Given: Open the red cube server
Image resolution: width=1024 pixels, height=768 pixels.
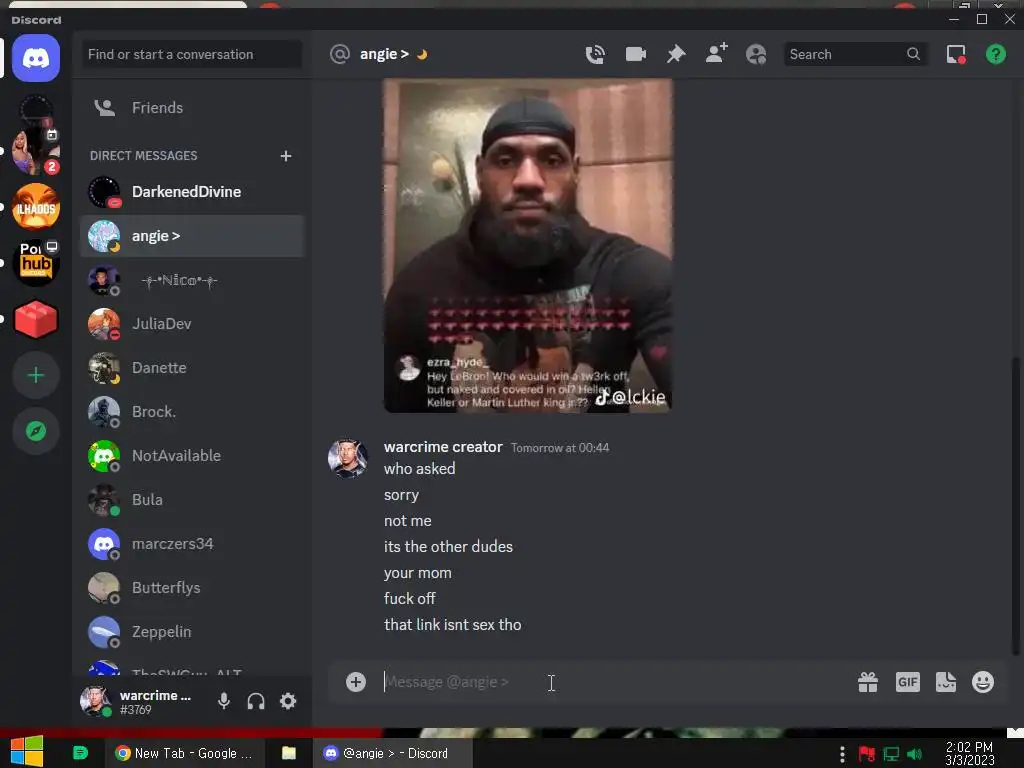Looking at the screenshot, I should click(x=36, y=319).
